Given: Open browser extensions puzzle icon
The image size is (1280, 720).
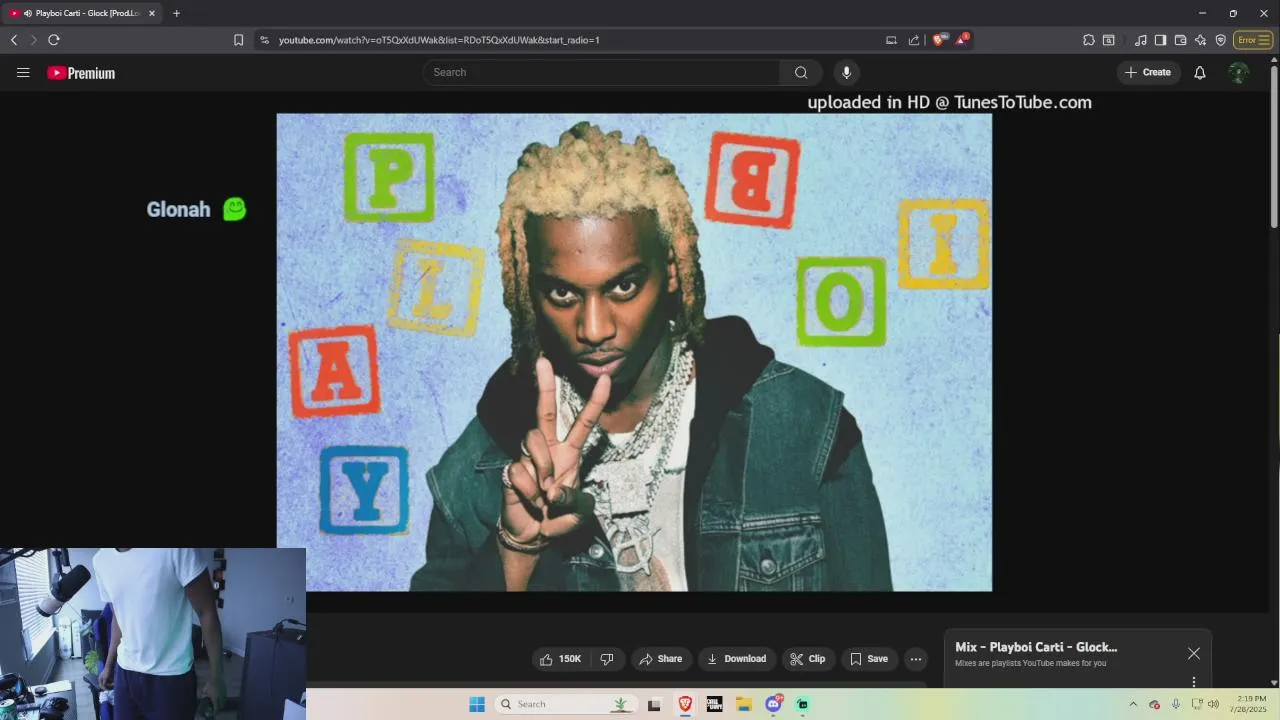Looking at the screenshot, I should pos(1089,40).
